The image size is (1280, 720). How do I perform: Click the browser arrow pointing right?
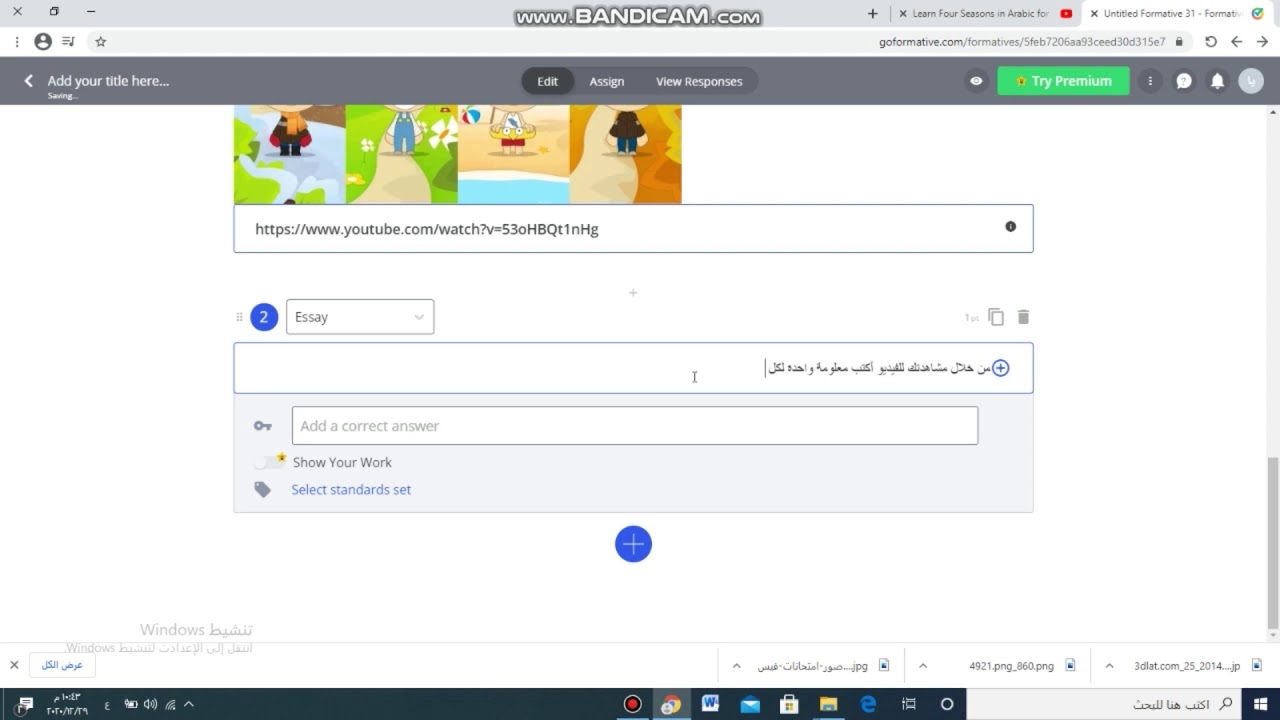coord(1263,42)
